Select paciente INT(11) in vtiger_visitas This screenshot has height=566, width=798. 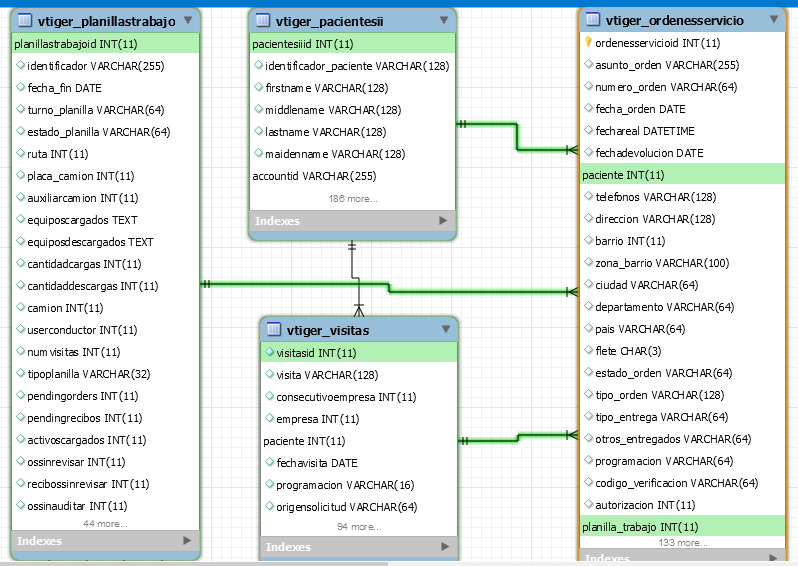tap(359, 441)
